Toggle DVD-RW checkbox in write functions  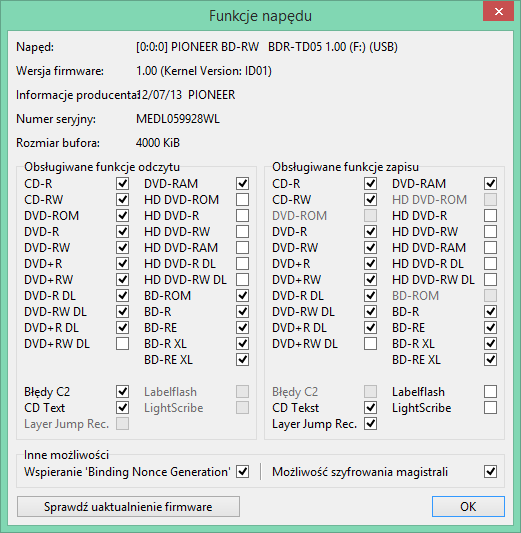tap(370, 247)
